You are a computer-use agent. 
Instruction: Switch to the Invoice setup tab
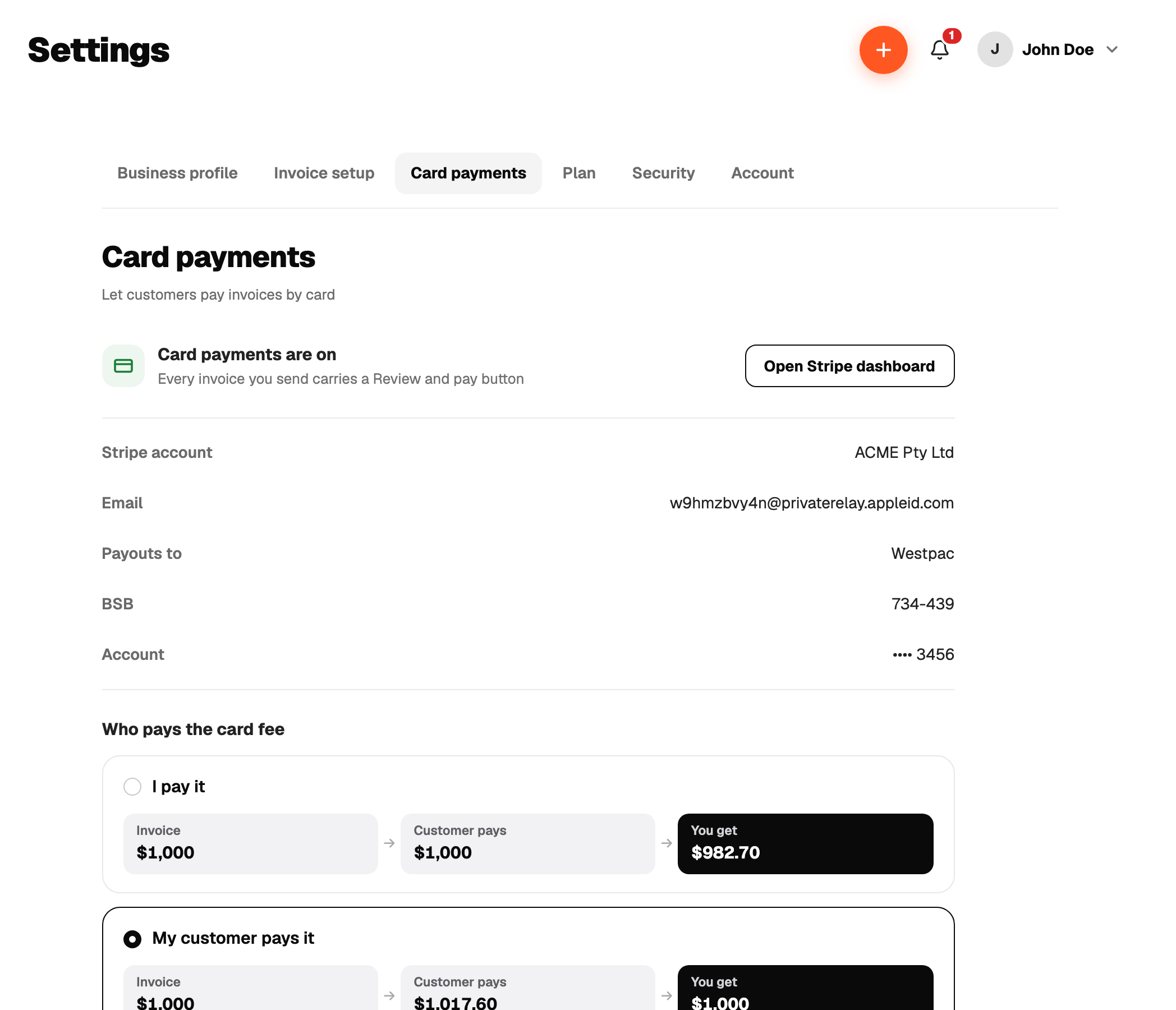(324, 173)
